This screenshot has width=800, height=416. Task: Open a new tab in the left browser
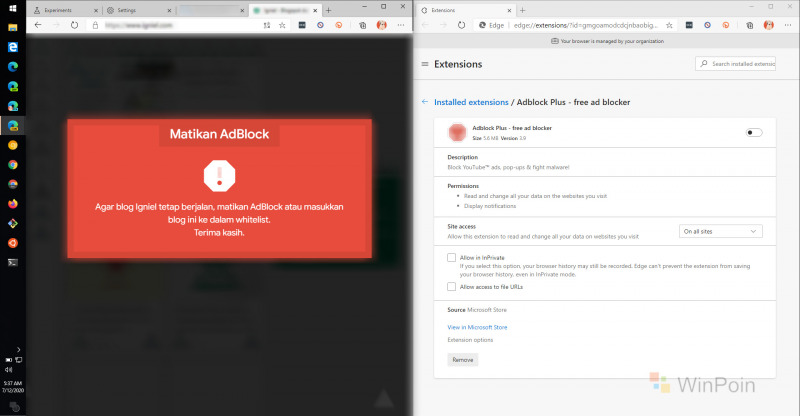point(329,10)
